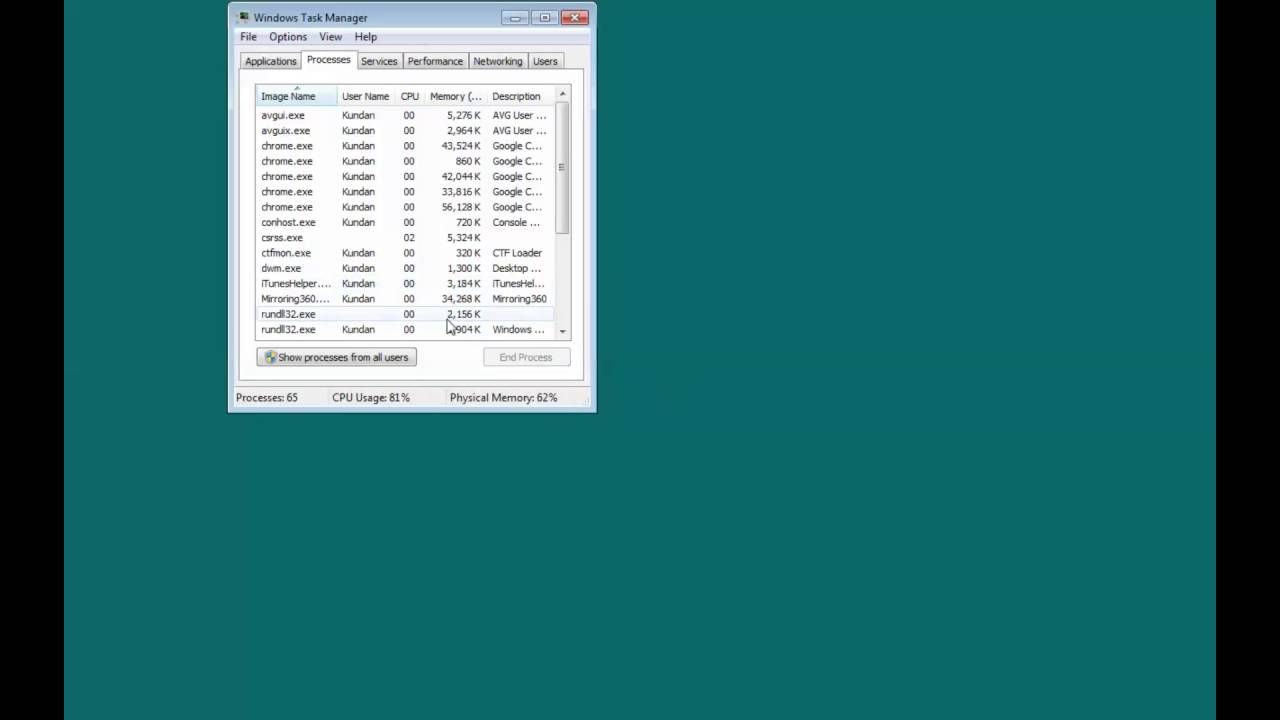Screen dimensions: 1280x720
Task: Switch to the Services tab
Action: [x=379, y=61]
